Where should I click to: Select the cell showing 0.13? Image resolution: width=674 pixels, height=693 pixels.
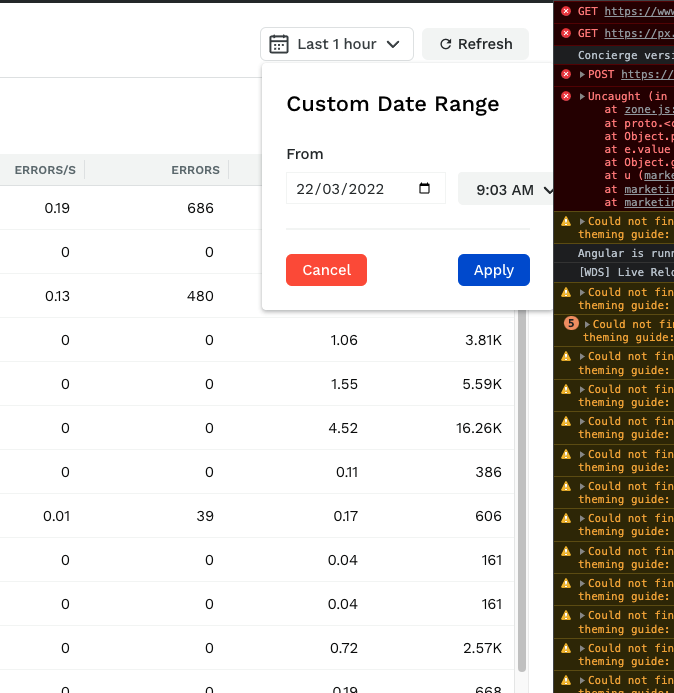click(57, 296)
